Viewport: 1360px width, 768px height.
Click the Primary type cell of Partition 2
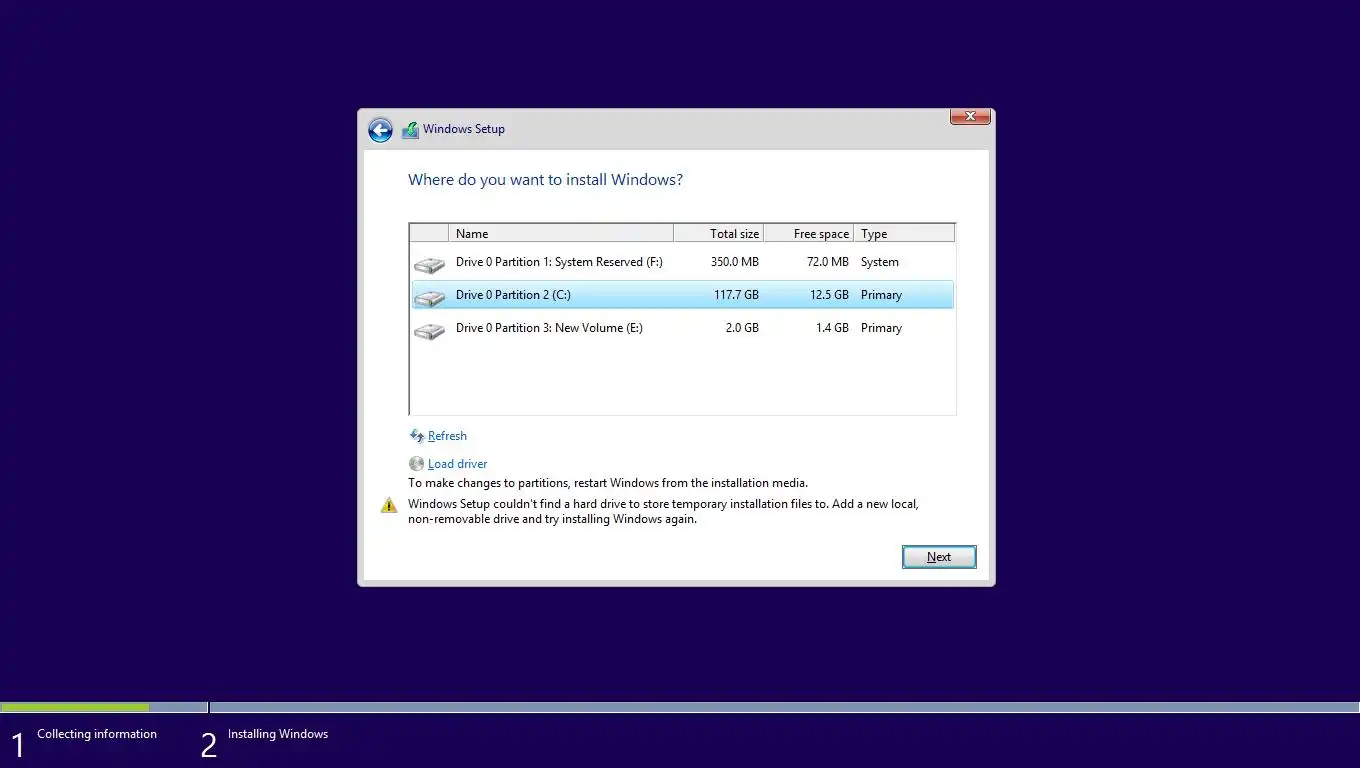[881, 295]
